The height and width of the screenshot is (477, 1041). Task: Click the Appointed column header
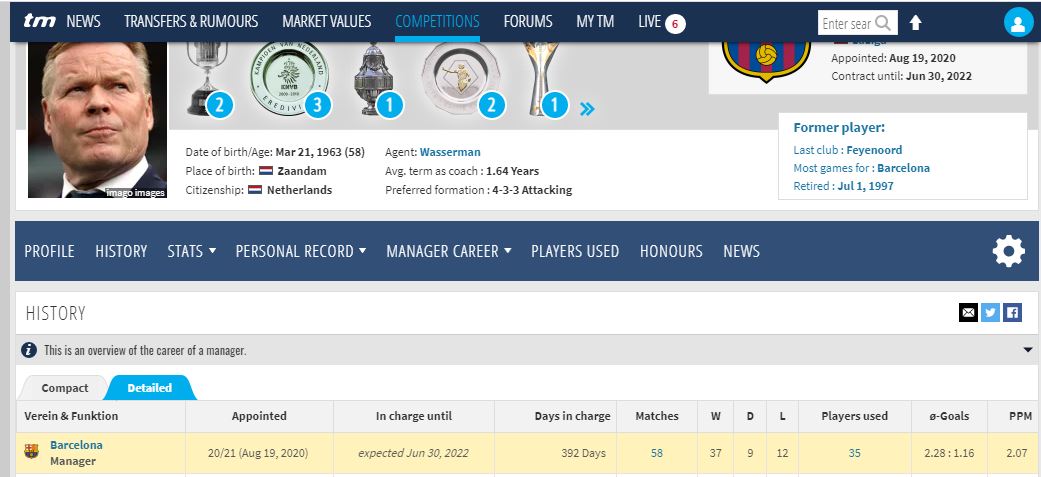point(259,417)
